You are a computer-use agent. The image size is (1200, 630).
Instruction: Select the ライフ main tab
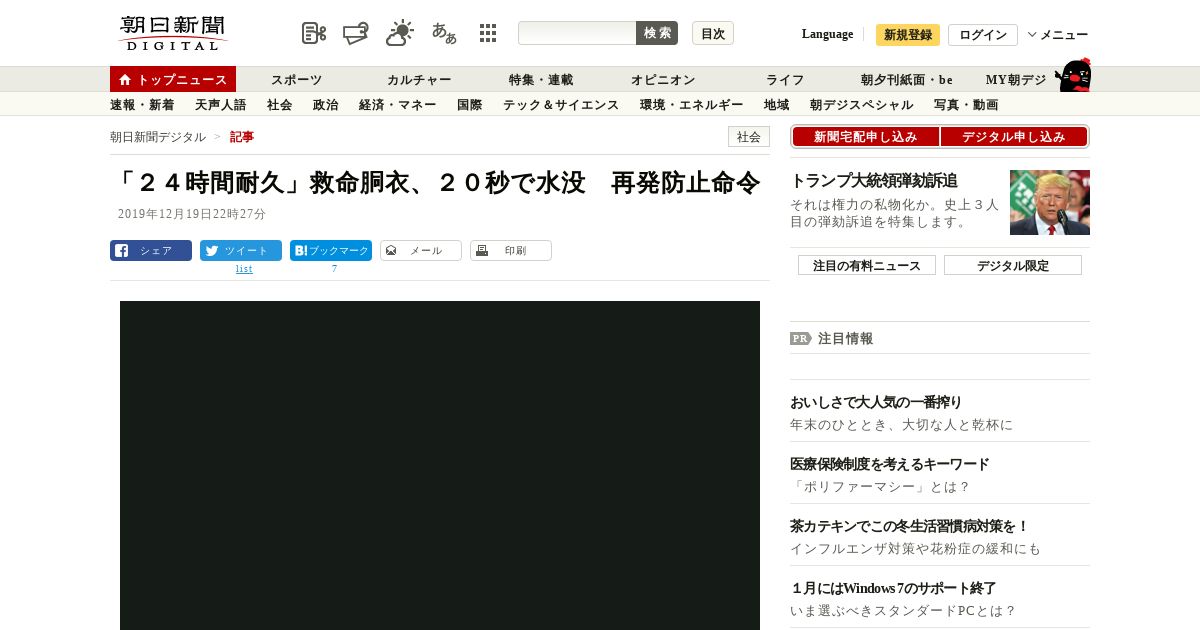tap(785, 80)
